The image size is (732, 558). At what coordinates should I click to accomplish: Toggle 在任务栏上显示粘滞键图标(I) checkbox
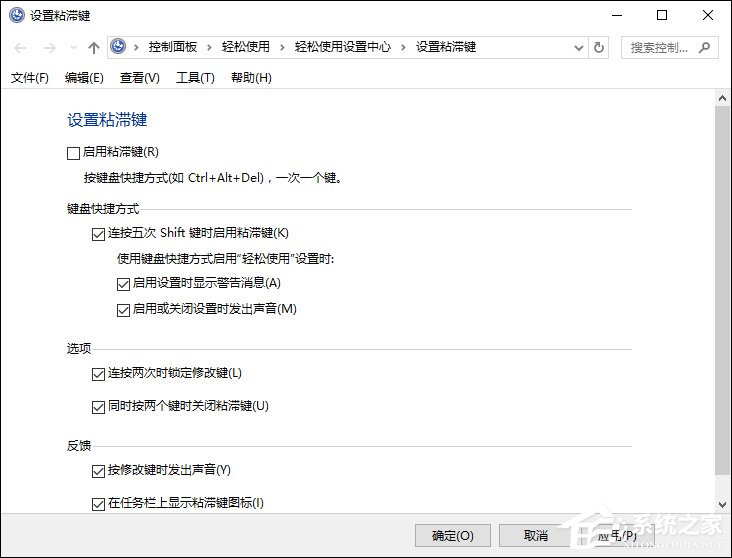98,504
